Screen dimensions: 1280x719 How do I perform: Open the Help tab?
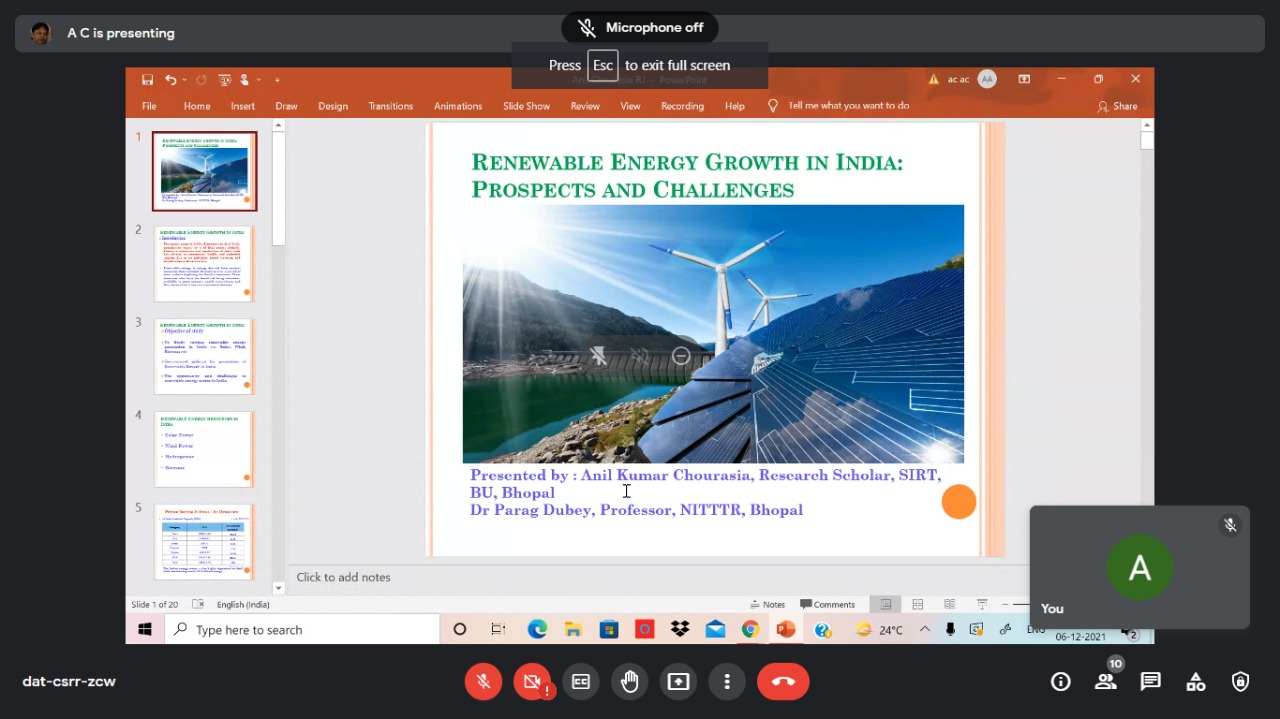(x=735, y=106)
